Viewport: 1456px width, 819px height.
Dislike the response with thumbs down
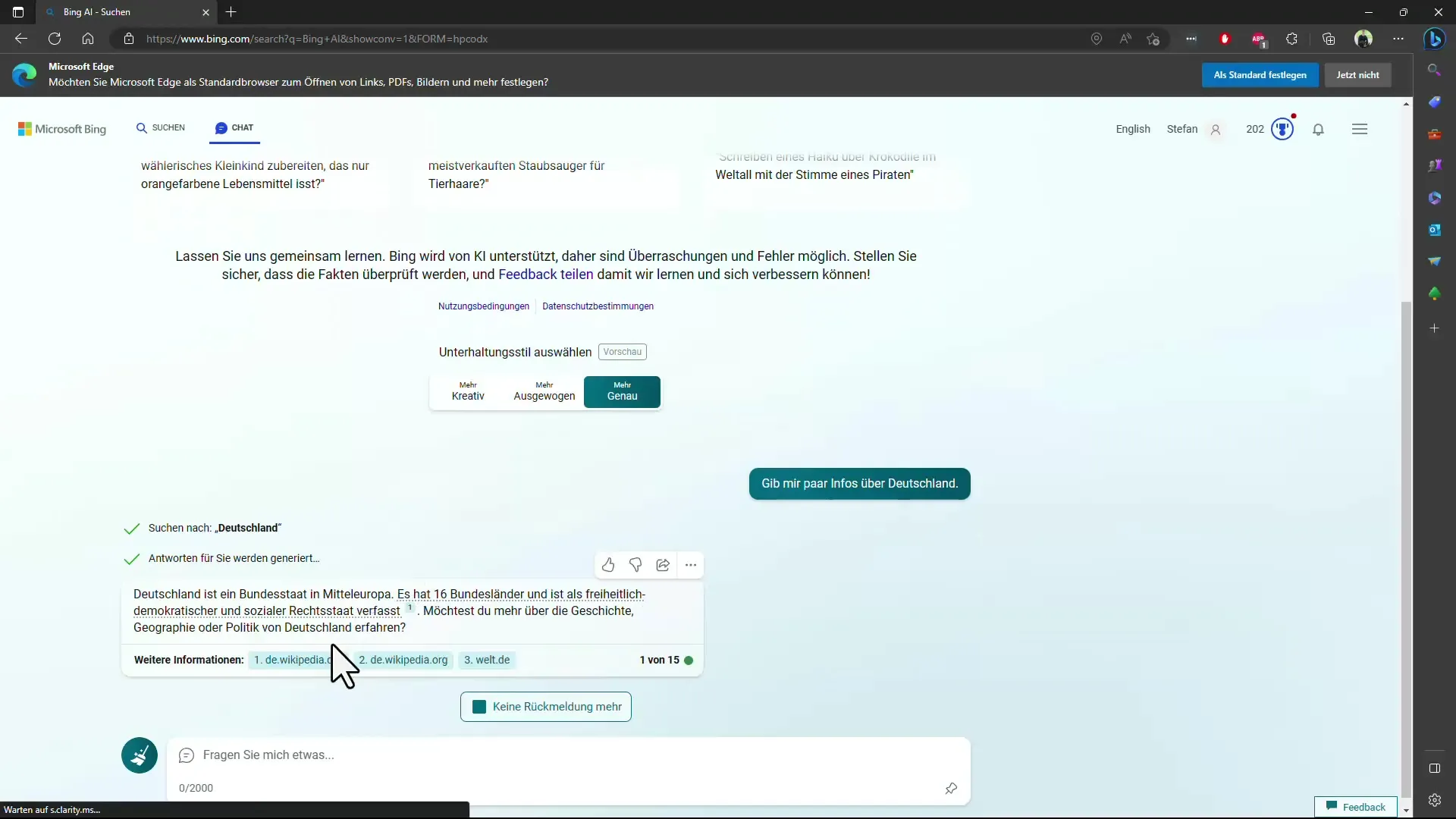pos(635,565)
